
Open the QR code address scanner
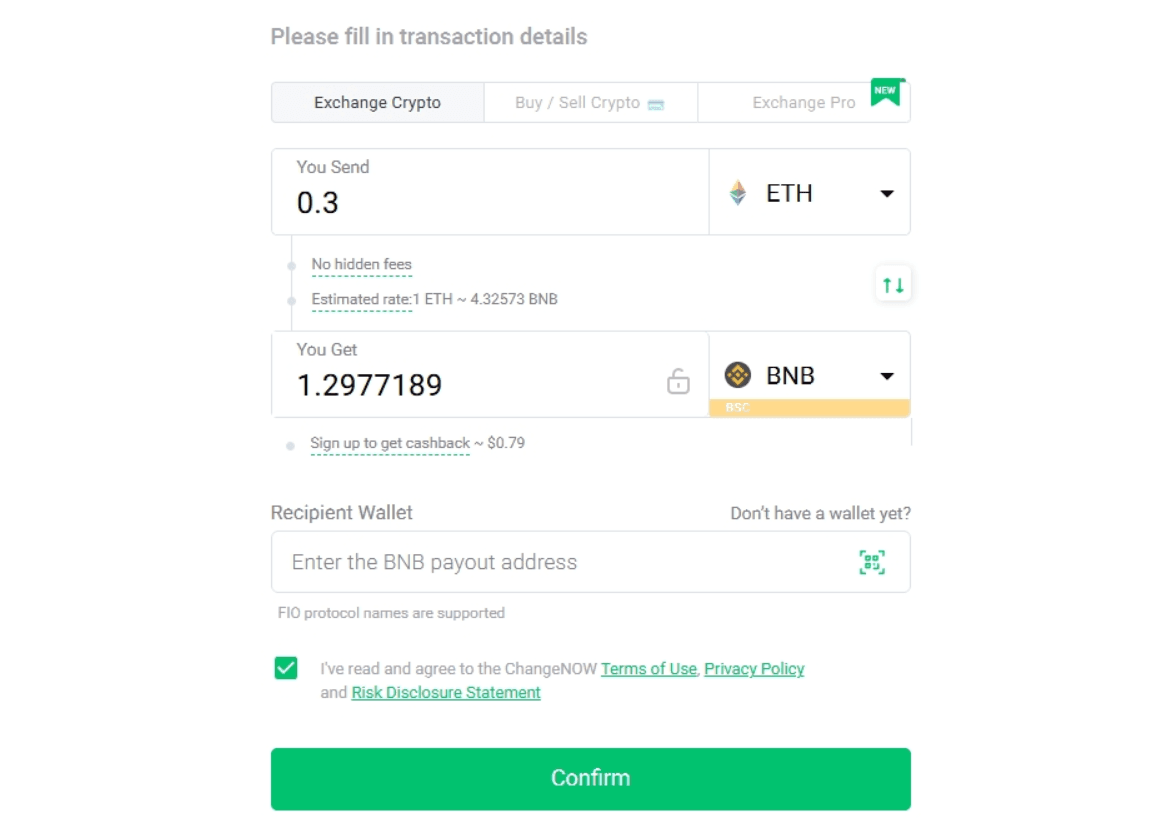[871, 561]
